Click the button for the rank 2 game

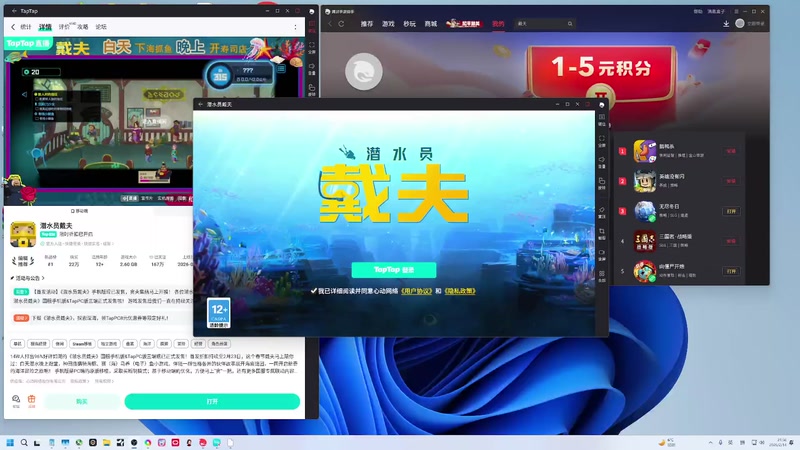tap(731, 181)
